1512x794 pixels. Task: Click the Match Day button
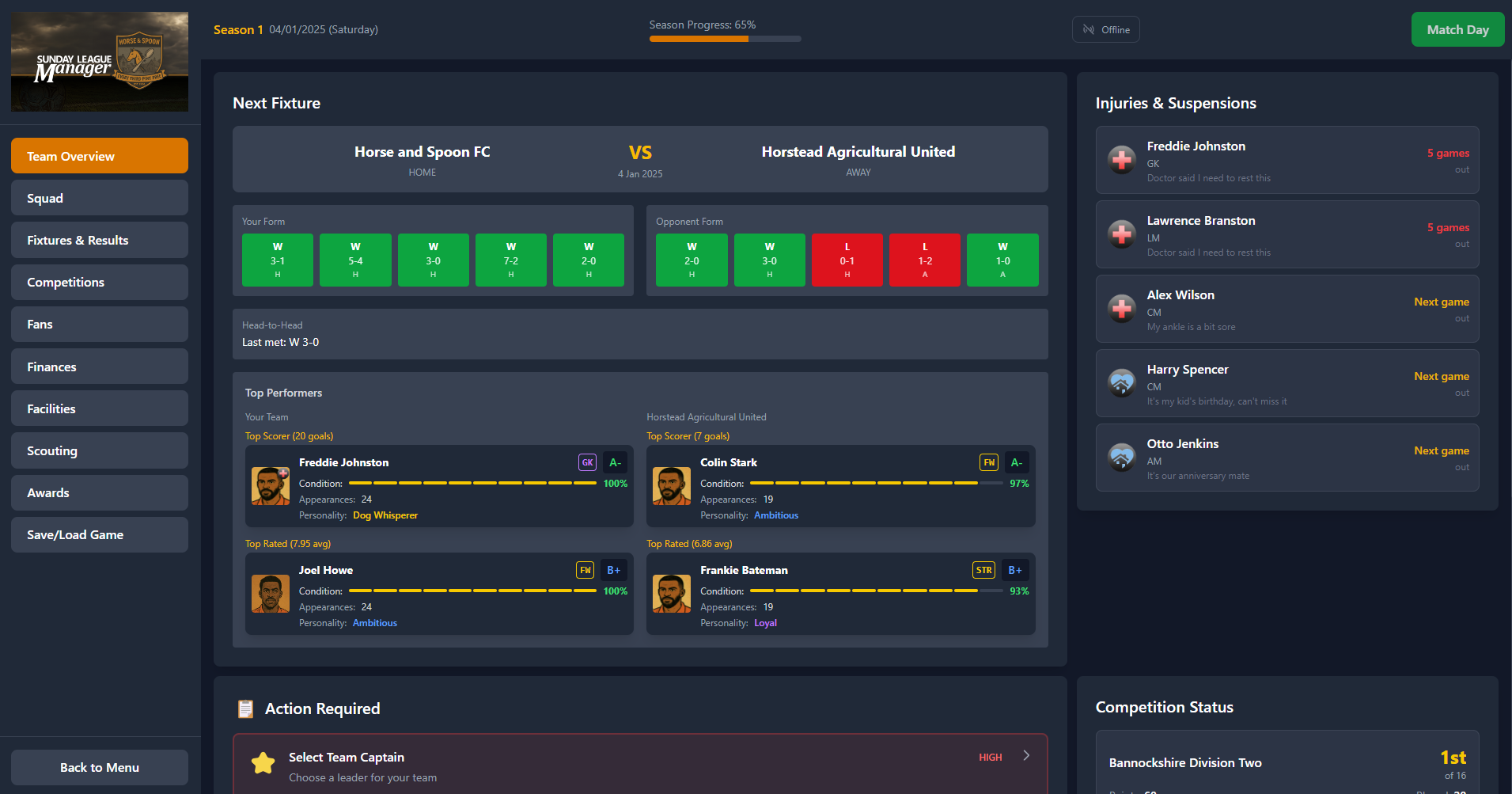[1457, 29]
